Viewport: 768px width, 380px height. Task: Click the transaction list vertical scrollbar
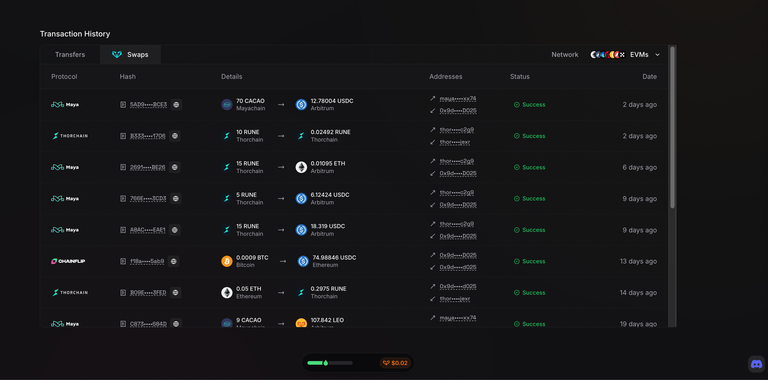click(672, 127)
